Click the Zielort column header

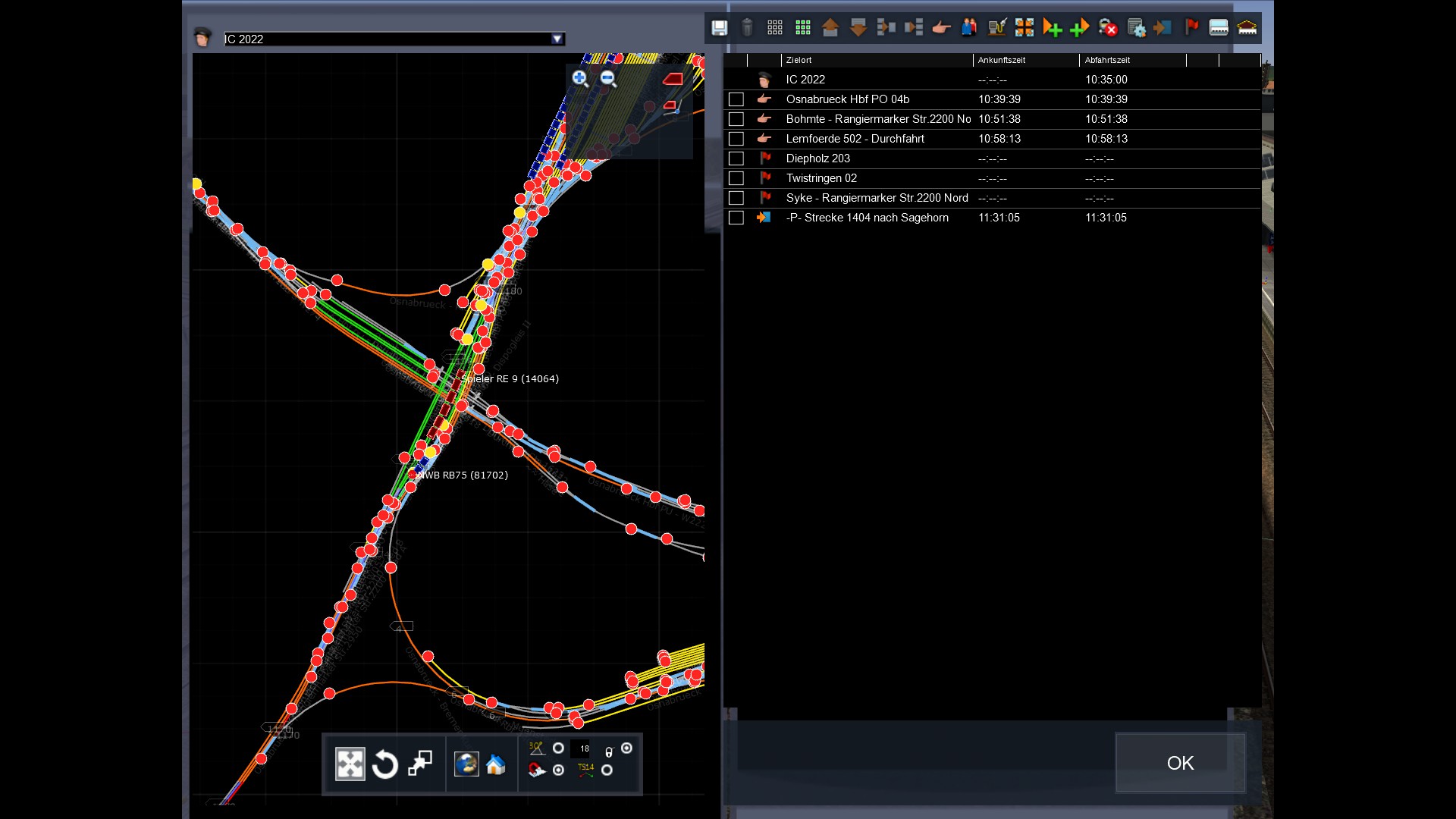(x=799, y=60)
